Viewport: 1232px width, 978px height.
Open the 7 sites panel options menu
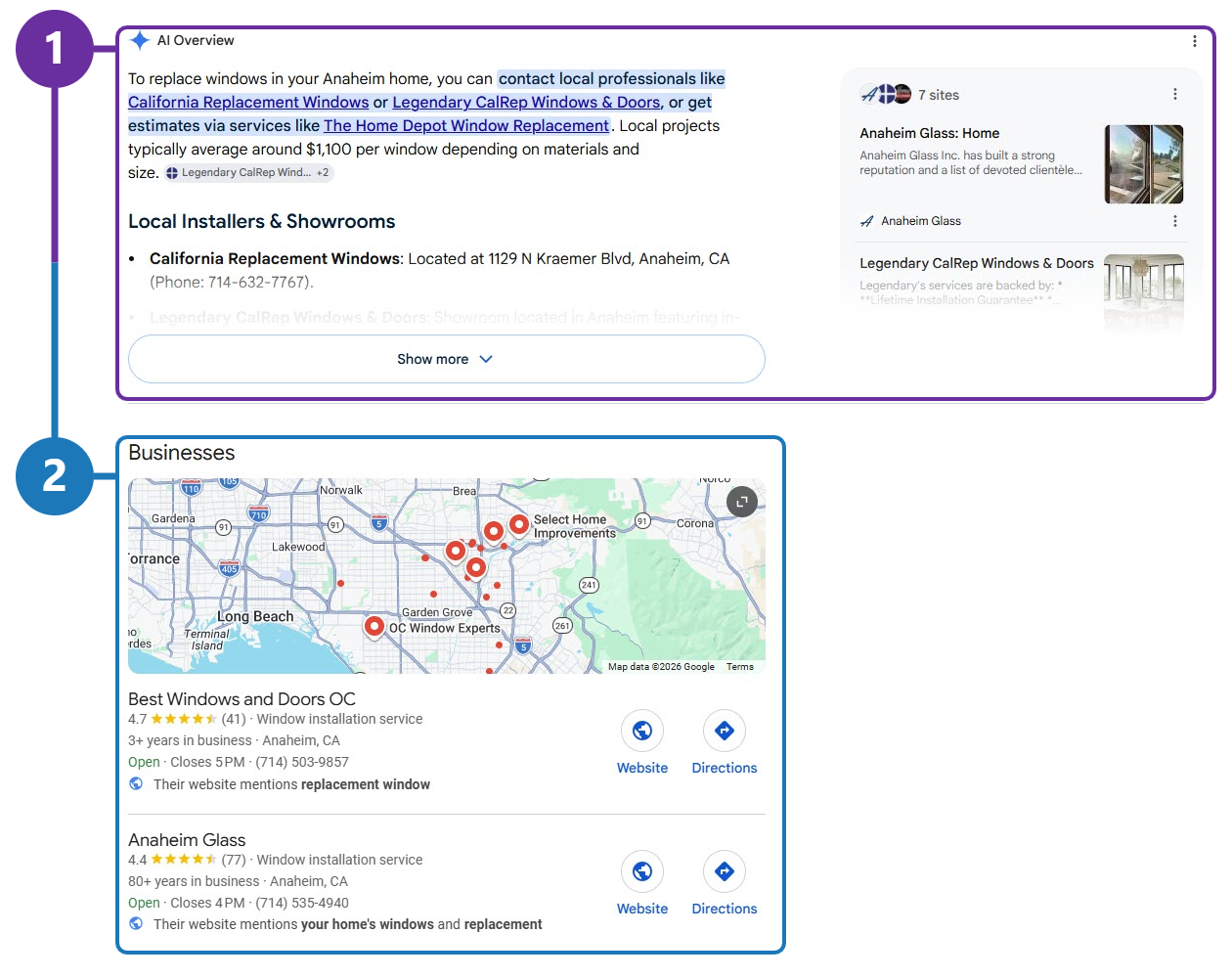click(1174, 94)
